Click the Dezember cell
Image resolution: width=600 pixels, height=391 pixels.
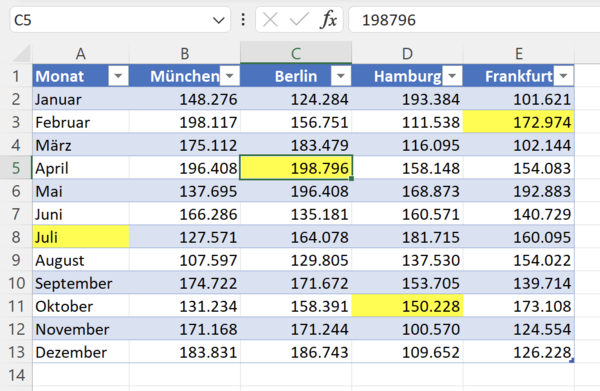tap(81, 352)
